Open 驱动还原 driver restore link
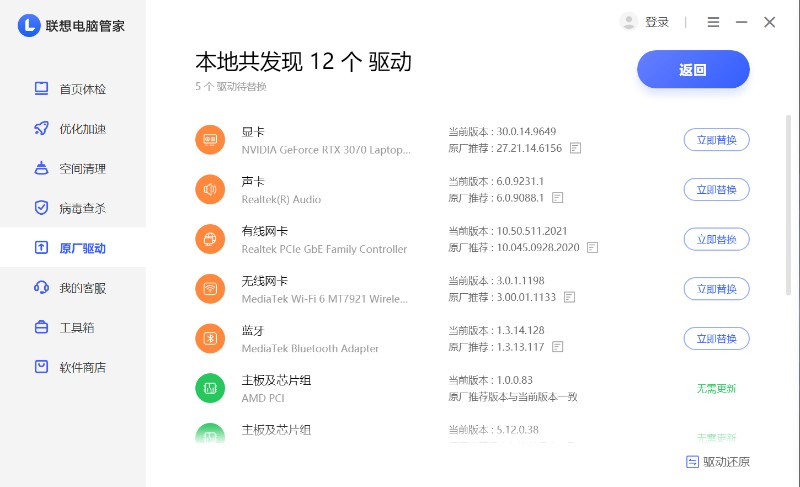This screenshot has height=487, width=800. pos(718,462)
